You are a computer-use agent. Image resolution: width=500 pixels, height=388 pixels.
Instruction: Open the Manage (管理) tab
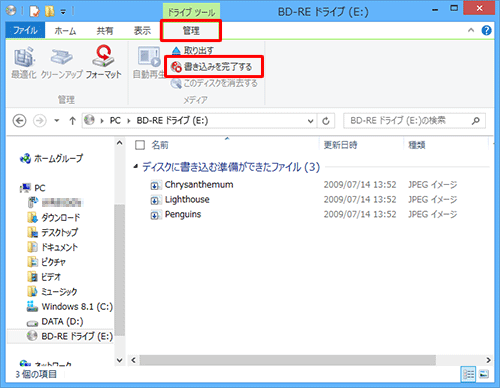191,31
